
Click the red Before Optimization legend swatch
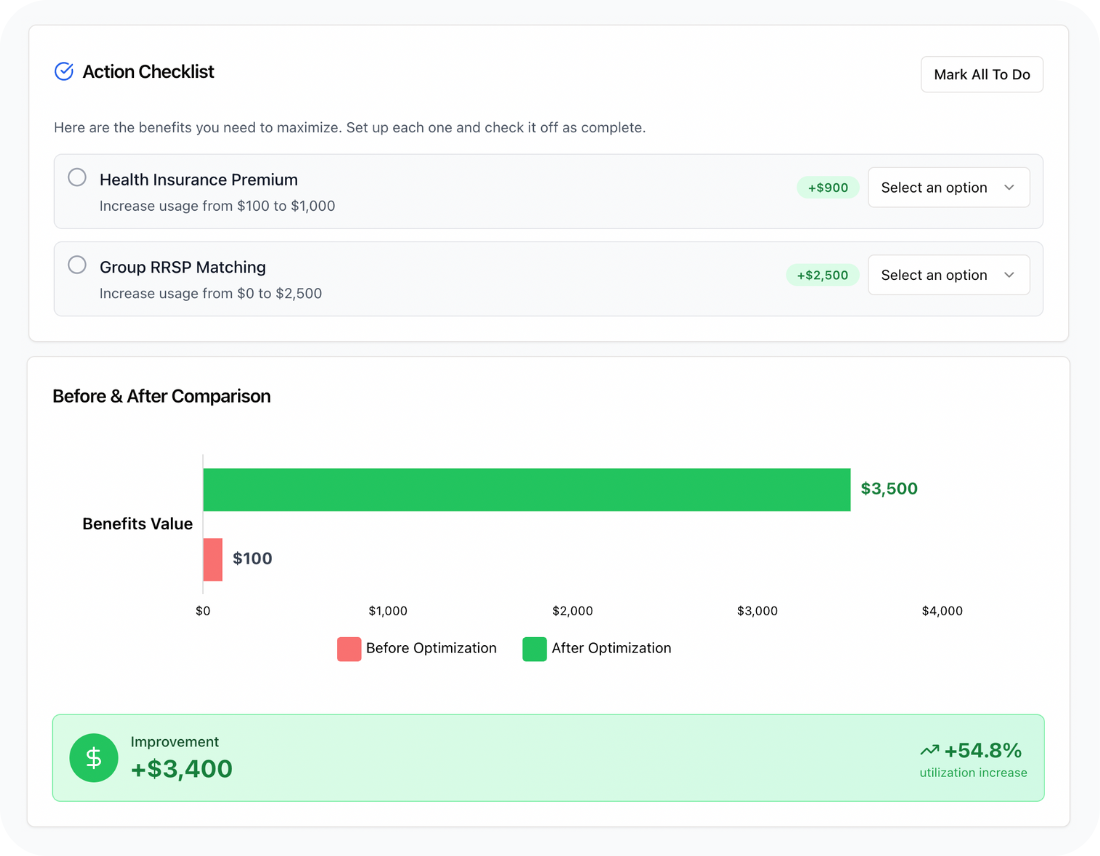click(349, 649)
